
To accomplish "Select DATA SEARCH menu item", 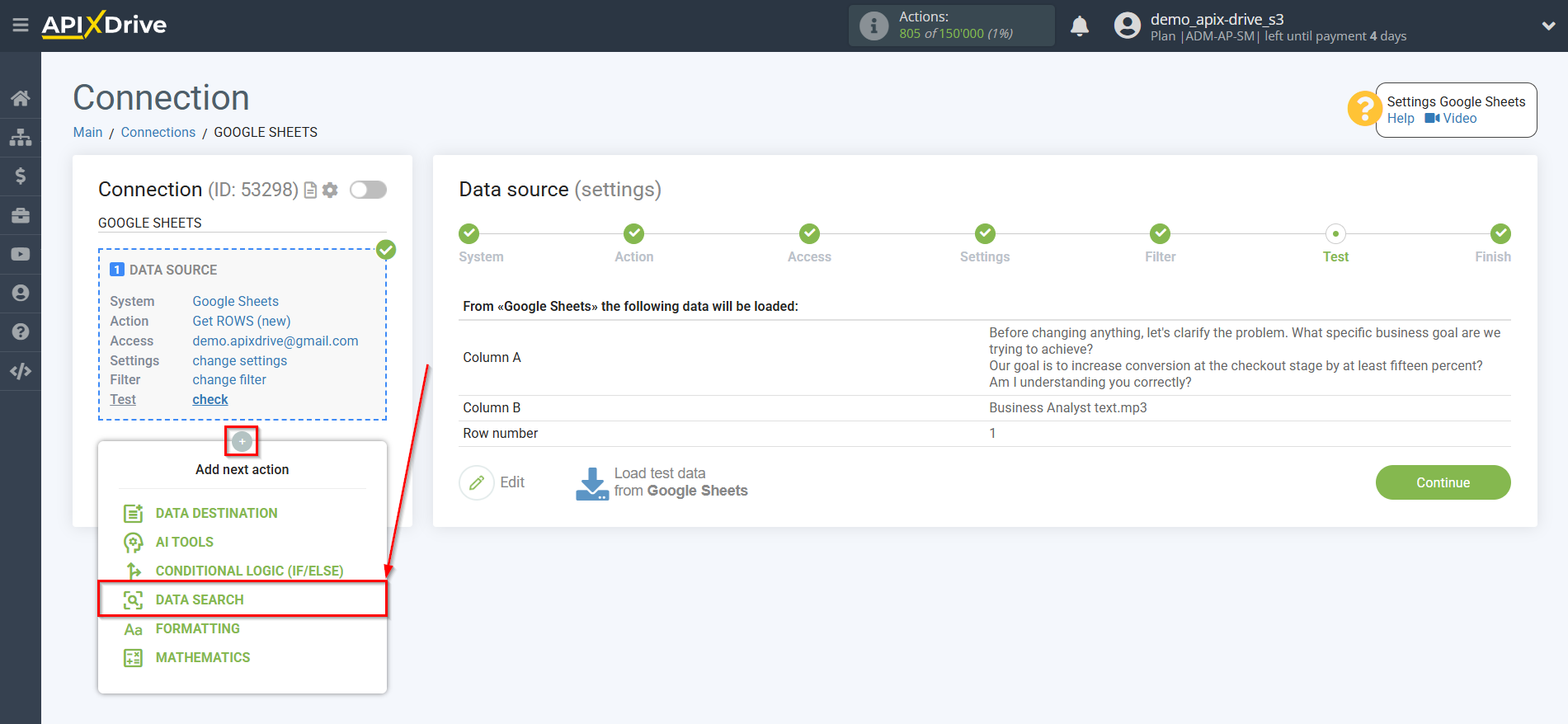I will tap(242, 599).
